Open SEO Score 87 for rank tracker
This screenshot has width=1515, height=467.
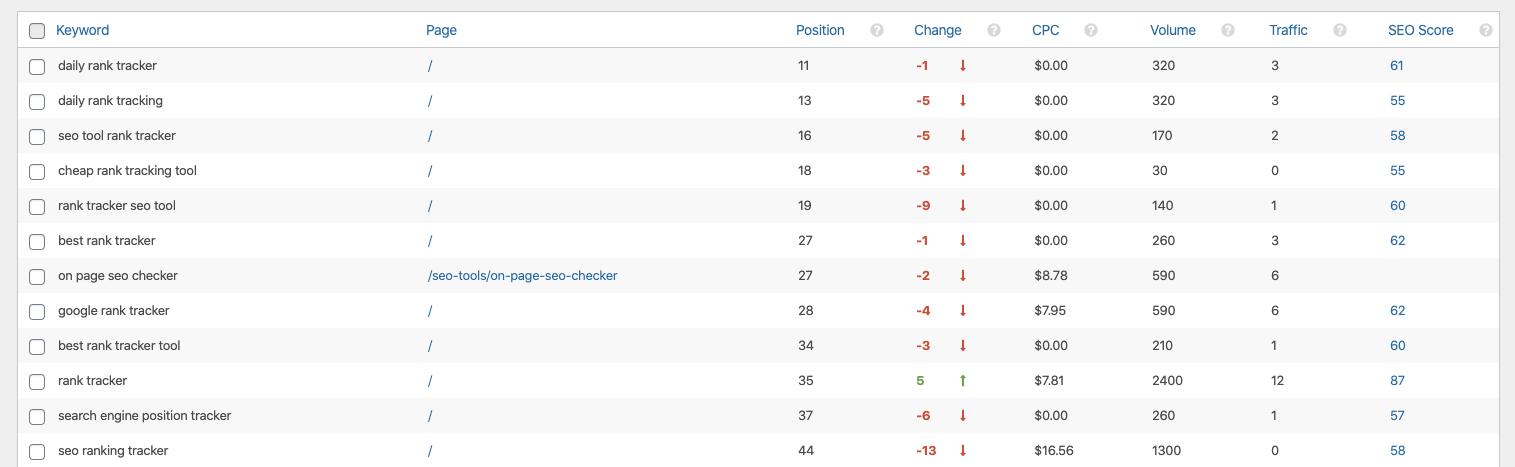1397,381
